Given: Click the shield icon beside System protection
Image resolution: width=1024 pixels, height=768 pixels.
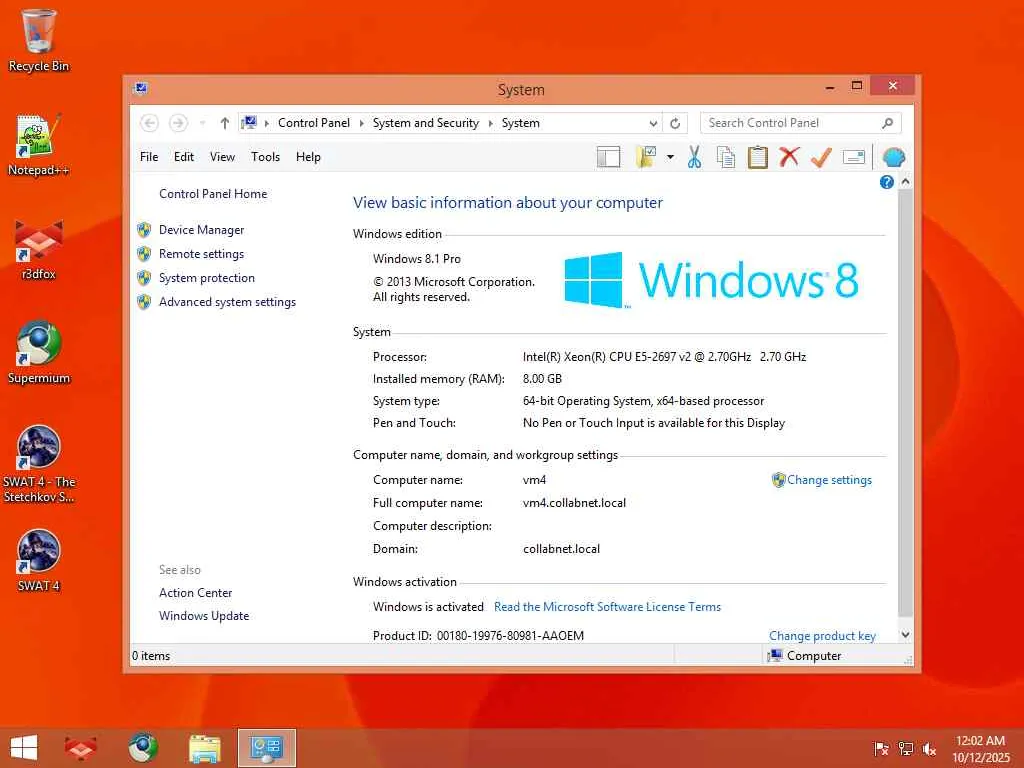Looking at the screenshot, I should tap(144, 278).
